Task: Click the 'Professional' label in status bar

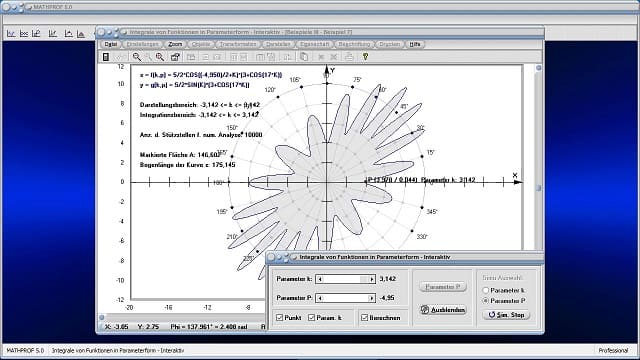Action: coord(613,351)
